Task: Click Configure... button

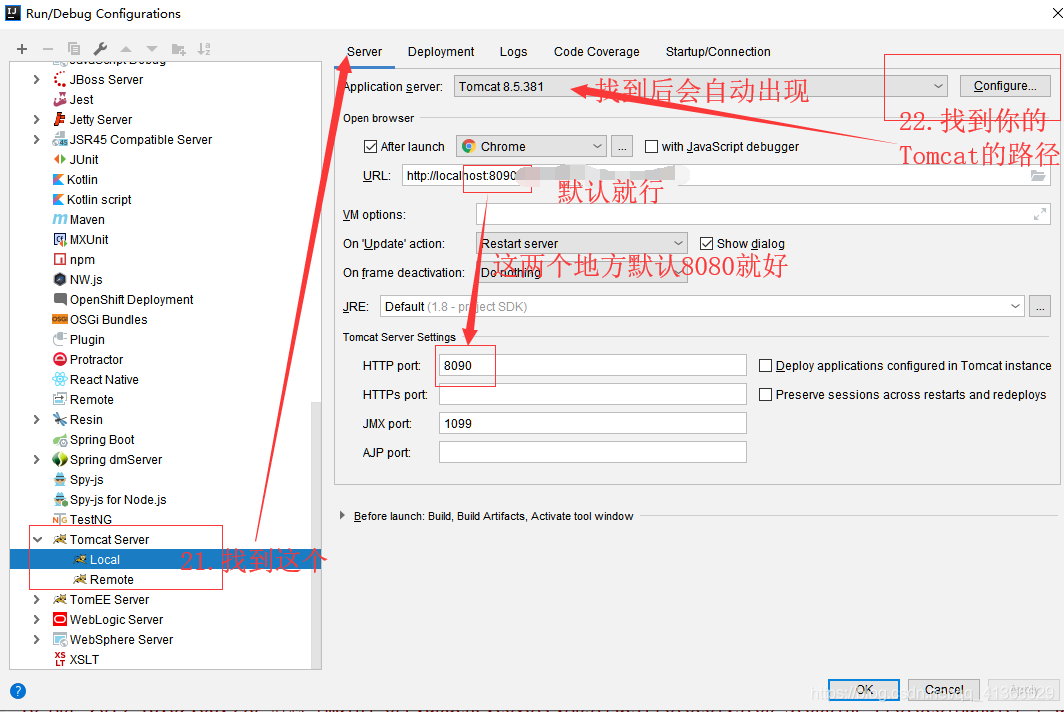Action: pyautogui.click(x=1005, y=86)
